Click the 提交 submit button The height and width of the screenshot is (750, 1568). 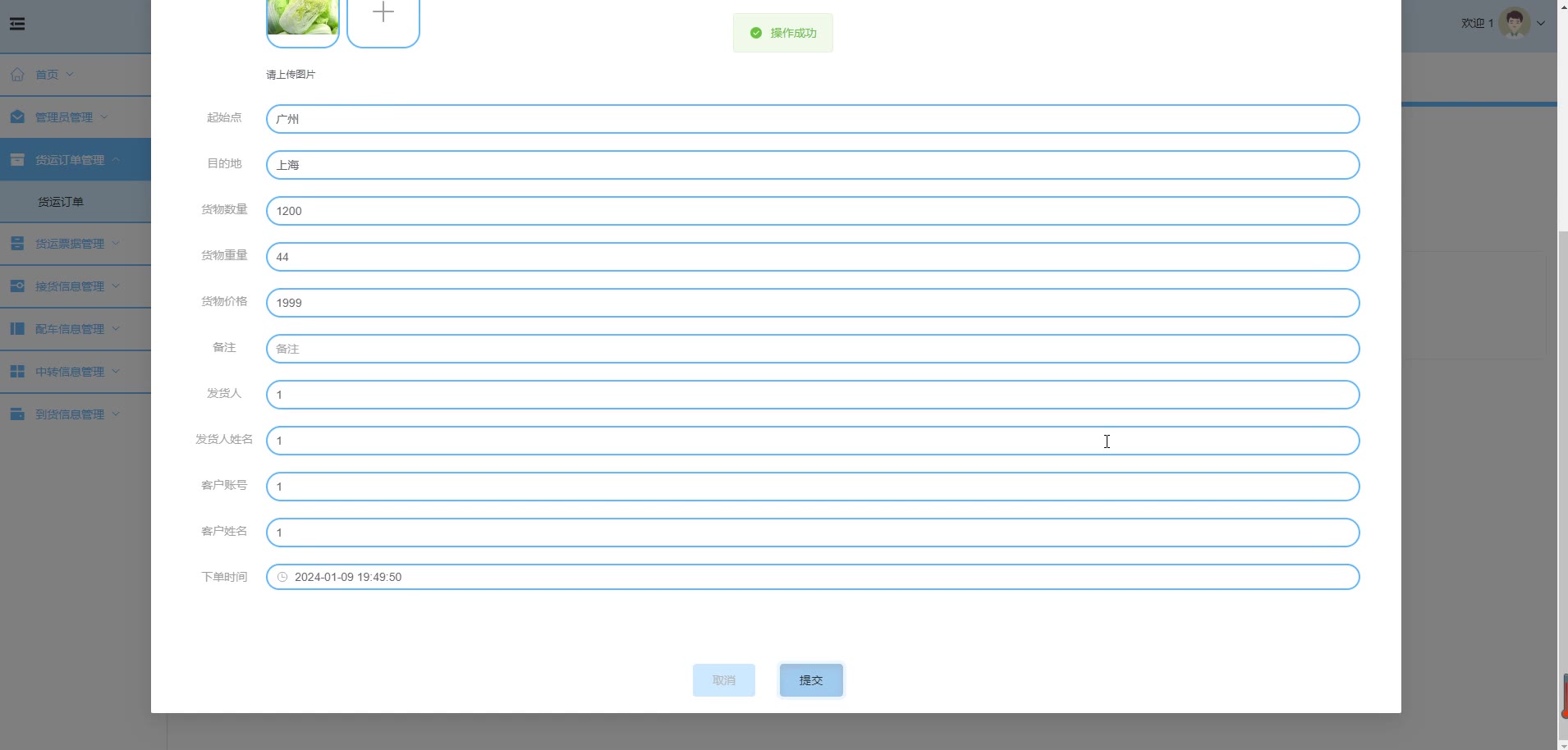pyautogui.click(x=811, y=680)
